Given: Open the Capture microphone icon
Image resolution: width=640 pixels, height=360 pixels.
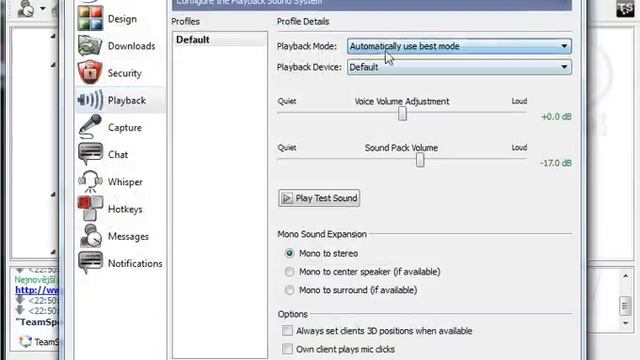Looking at the screenshot, I should tap(90, 127).
